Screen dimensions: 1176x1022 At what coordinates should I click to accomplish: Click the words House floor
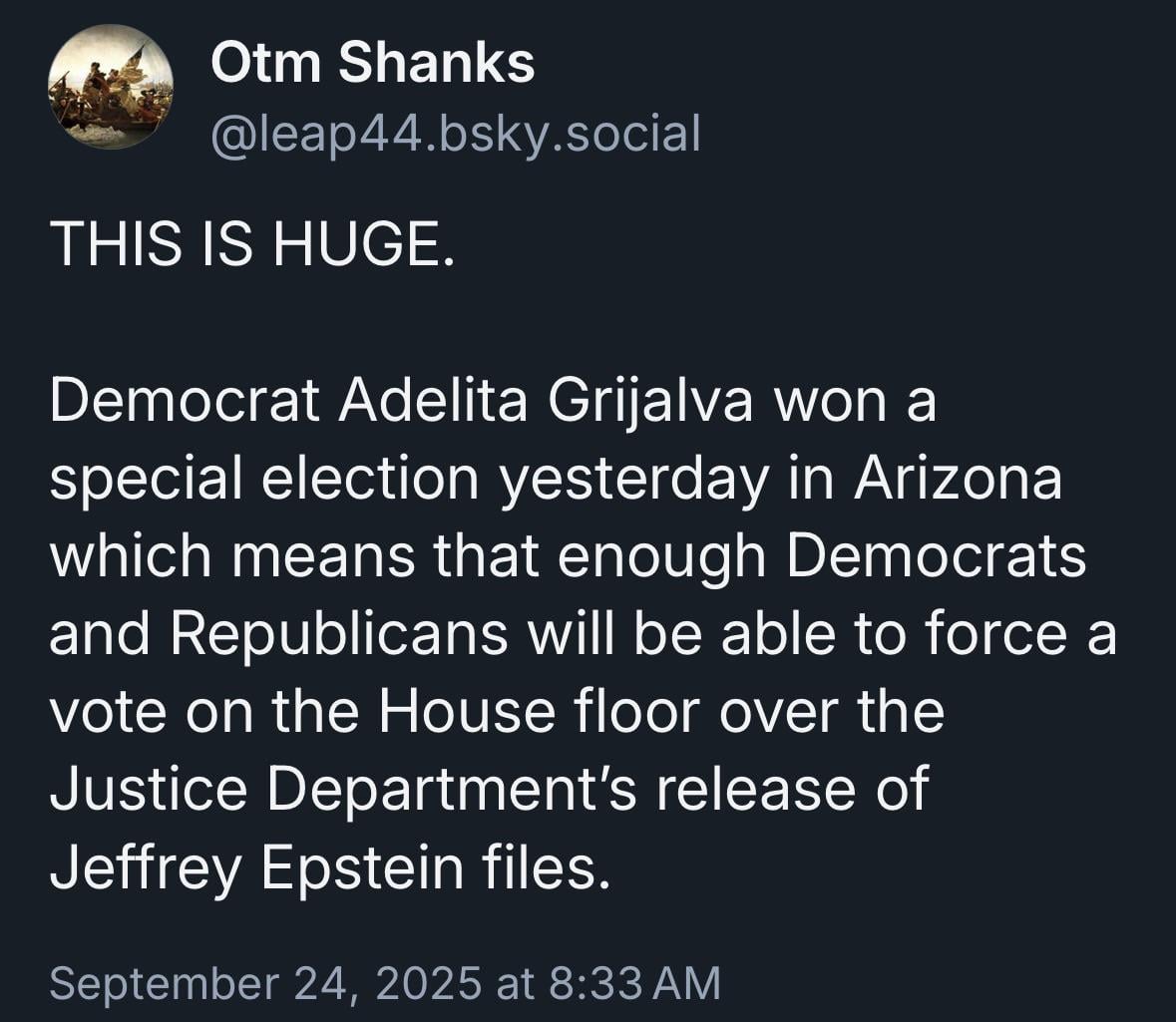coord(538,711)
